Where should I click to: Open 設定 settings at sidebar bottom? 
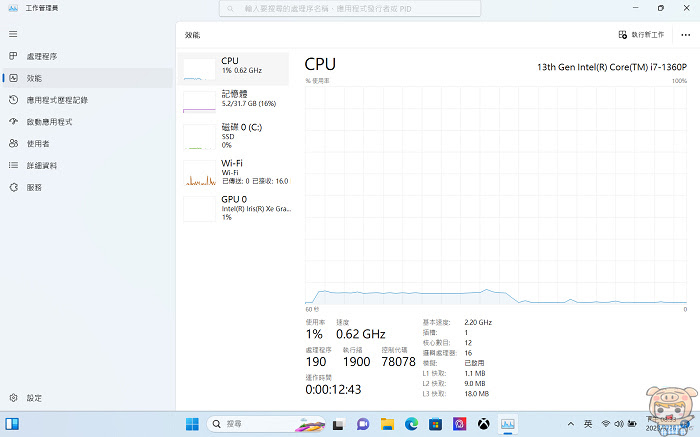(x=87, y=398)
